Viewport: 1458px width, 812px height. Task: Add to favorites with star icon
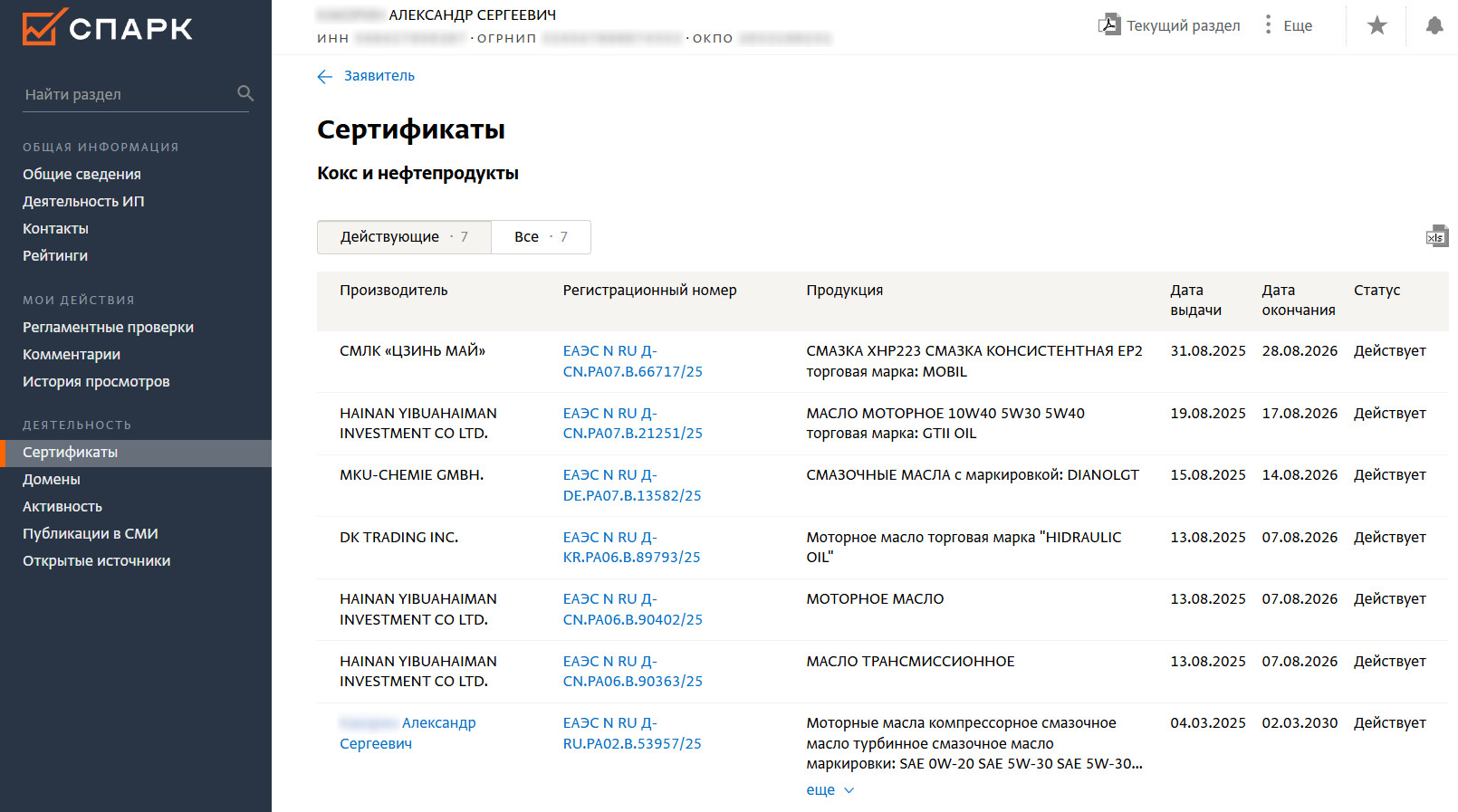pos(1376,25)
